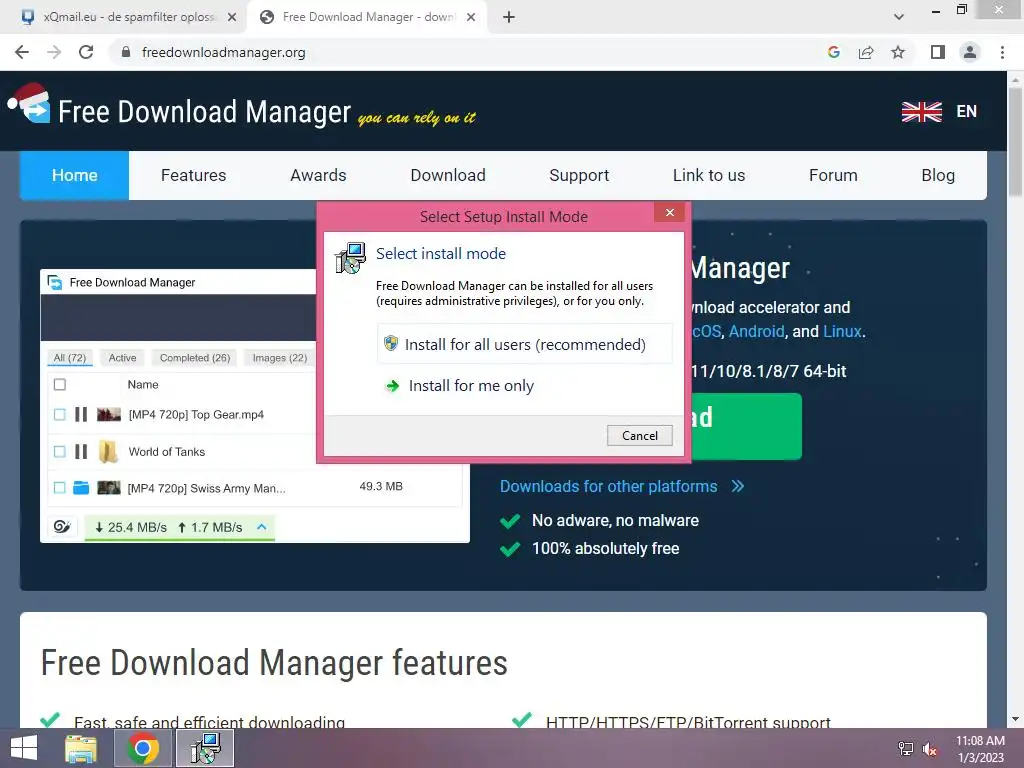Close the Free Download Manager tab

(x=471, y=17)
